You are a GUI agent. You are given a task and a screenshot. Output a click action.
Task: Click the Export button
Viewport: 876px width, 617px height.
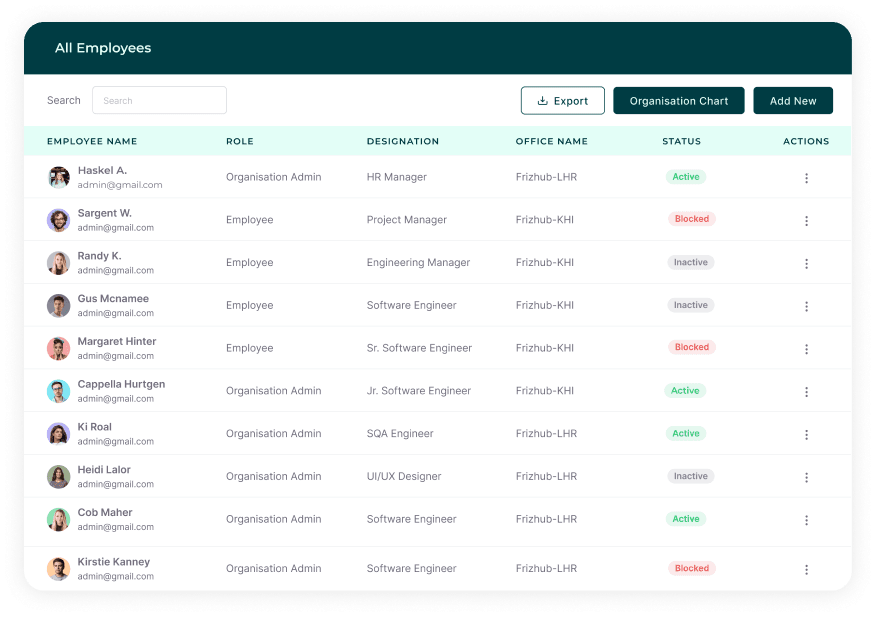click(562, 101)
